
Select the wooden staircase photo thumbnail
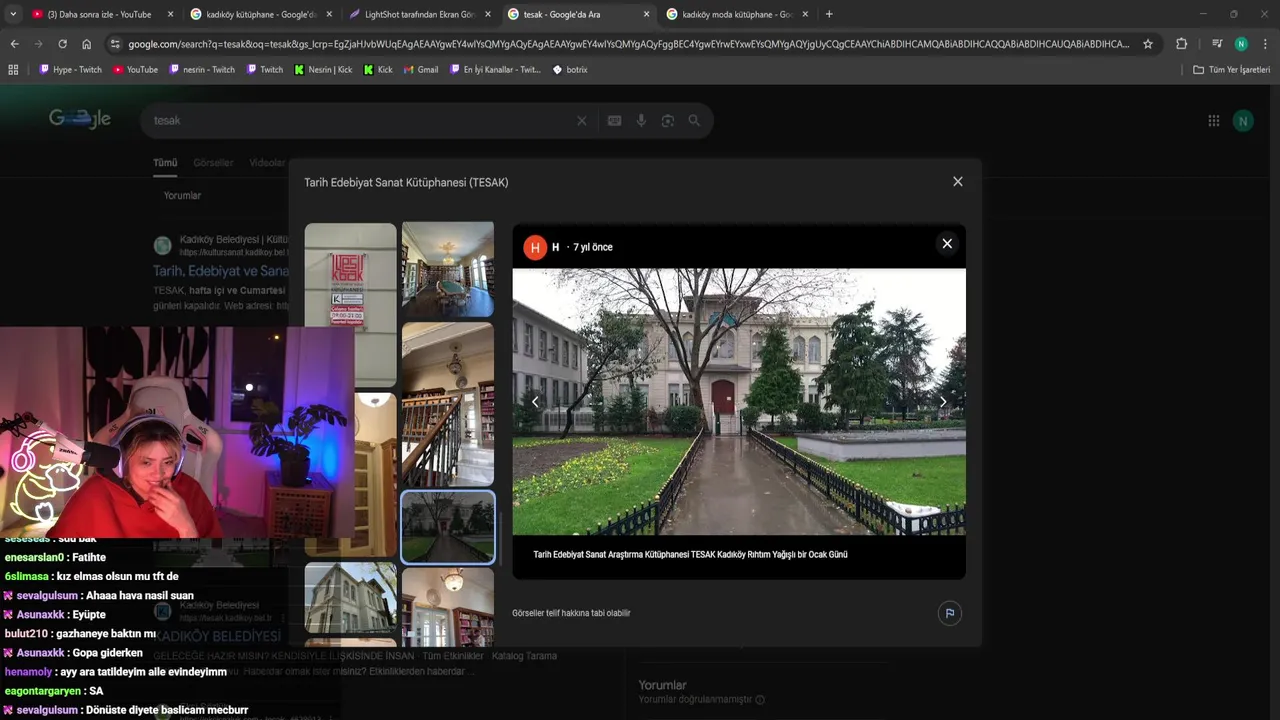(x=448, y=404)
